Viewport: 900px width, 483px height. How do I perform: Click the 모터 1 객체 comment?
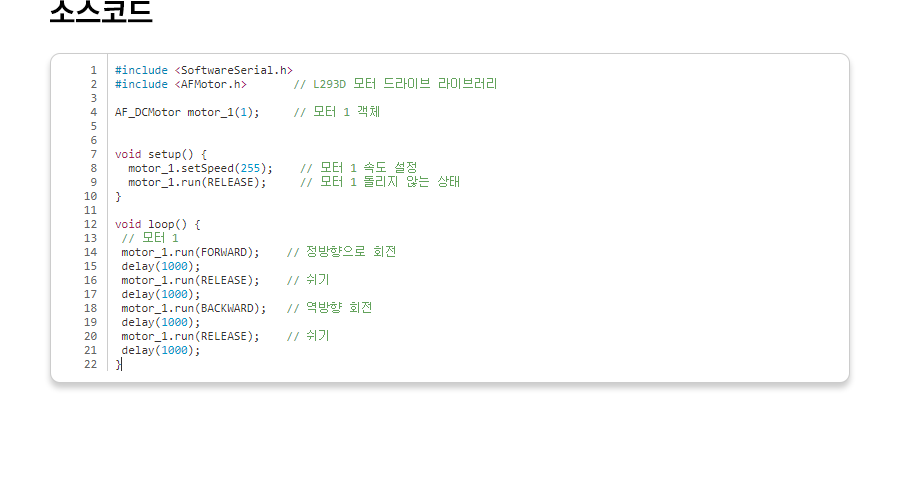pos(337,112)
